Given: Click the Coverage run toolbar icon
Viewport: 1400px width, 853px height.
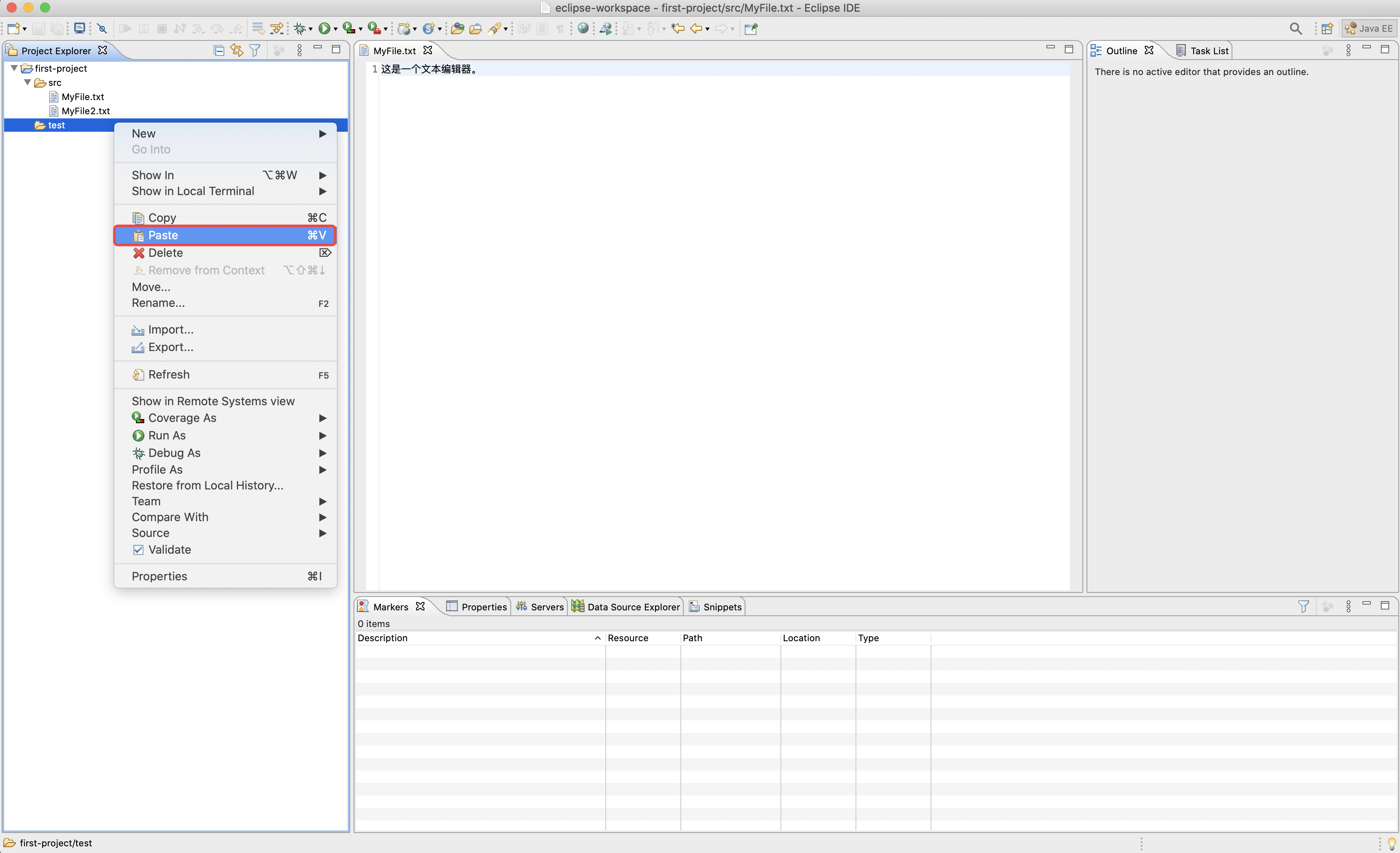Looking at the screenshot, I should click(349, 28).
